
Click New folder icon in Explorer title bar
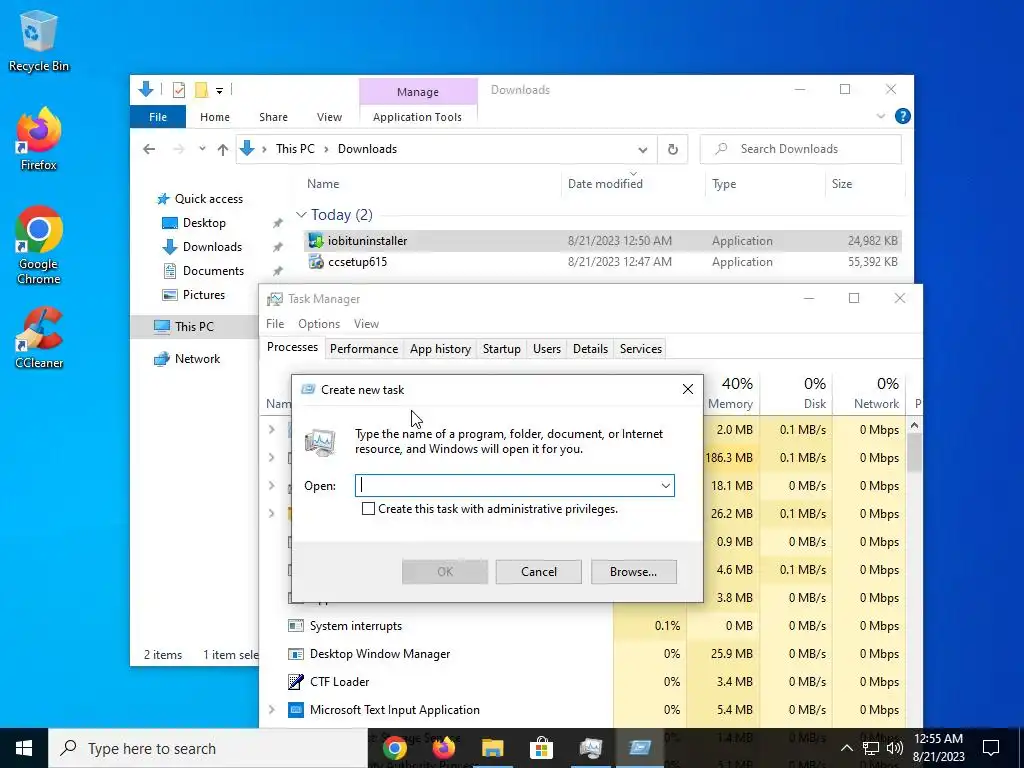coord(202,90)
